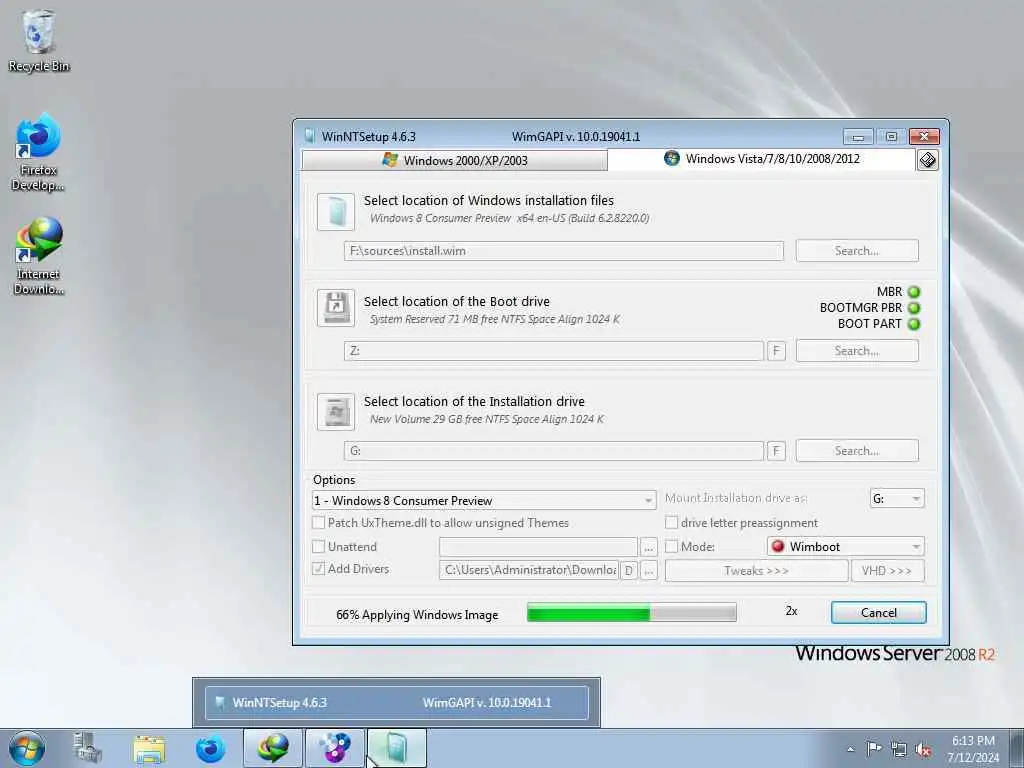Toggle the Add Drivers checkbox
Viewport: 1024px width, 768px height.
[x=319, y=568]
